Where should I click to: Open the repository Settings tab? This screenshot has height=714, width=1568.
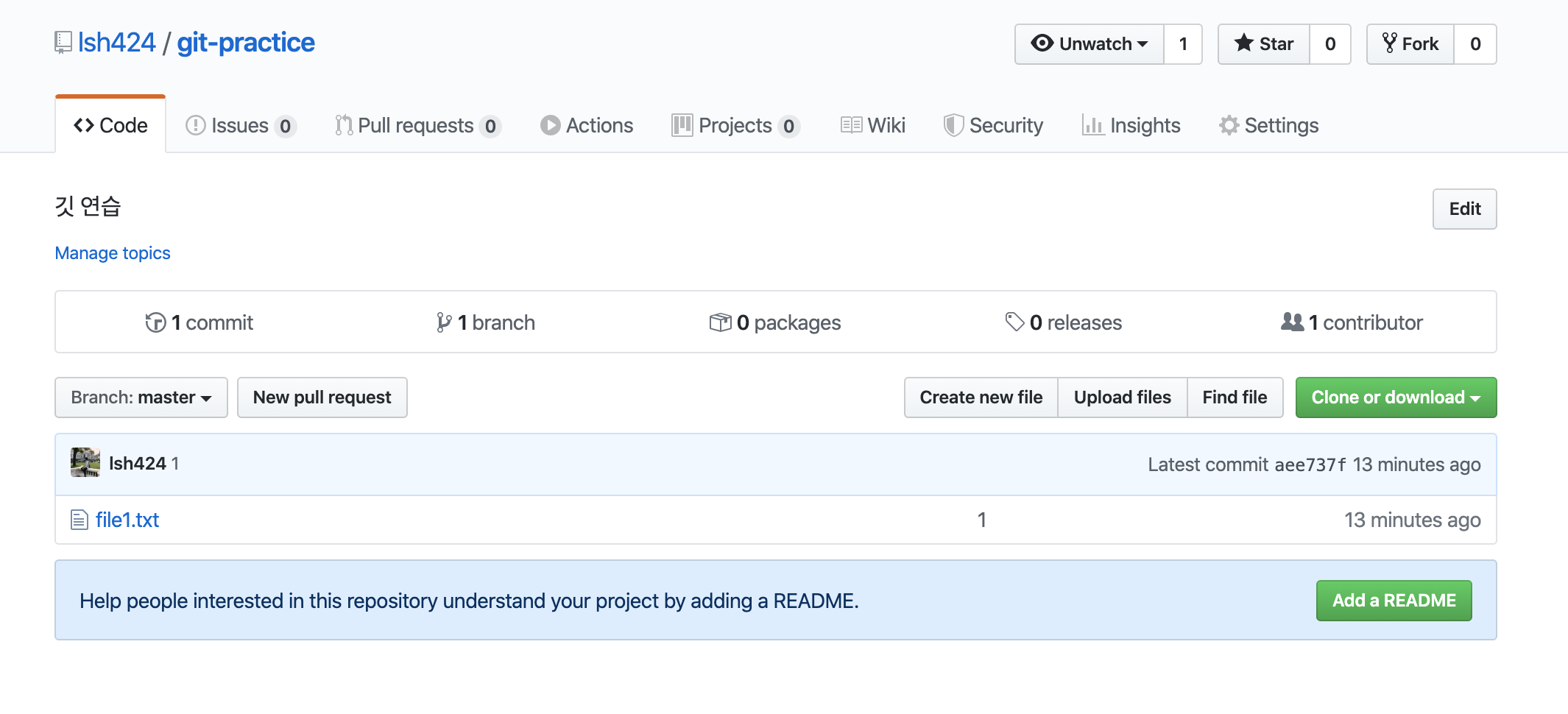click(1269, 126)
